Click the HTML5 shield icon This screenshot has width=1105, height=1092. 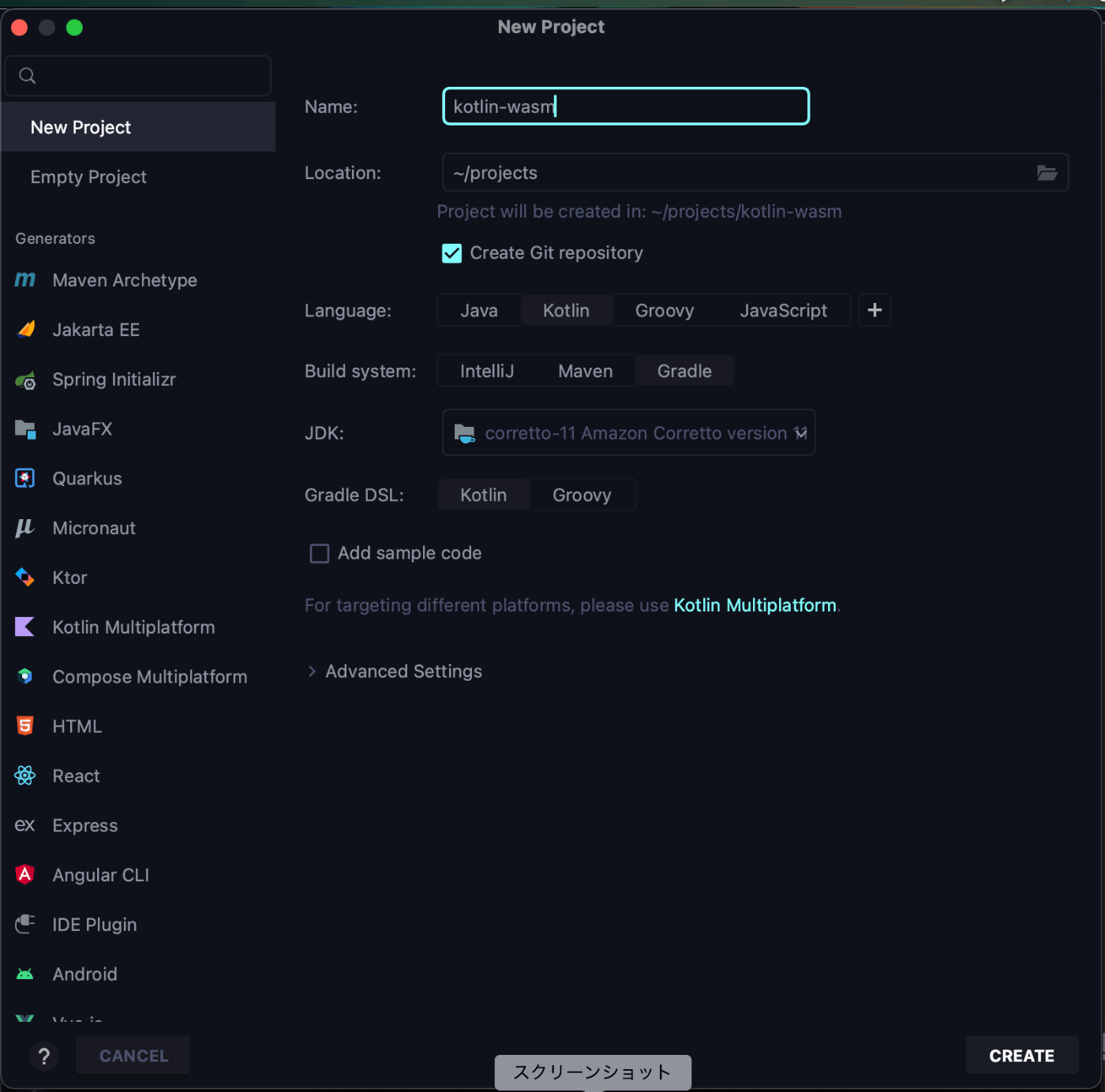pos(25,727)
